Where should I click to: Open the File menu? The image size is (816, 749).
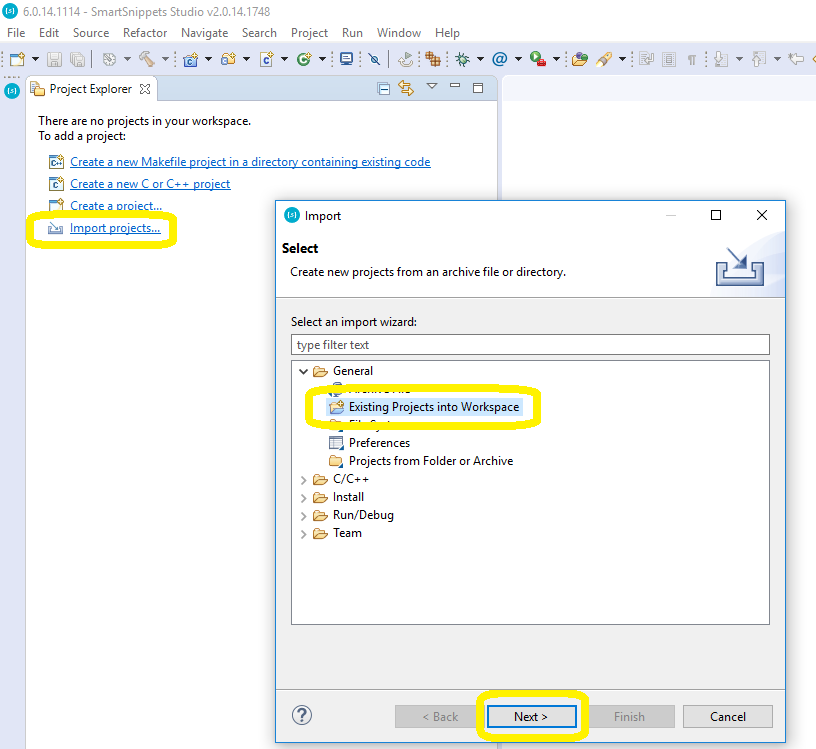(16, 33)
